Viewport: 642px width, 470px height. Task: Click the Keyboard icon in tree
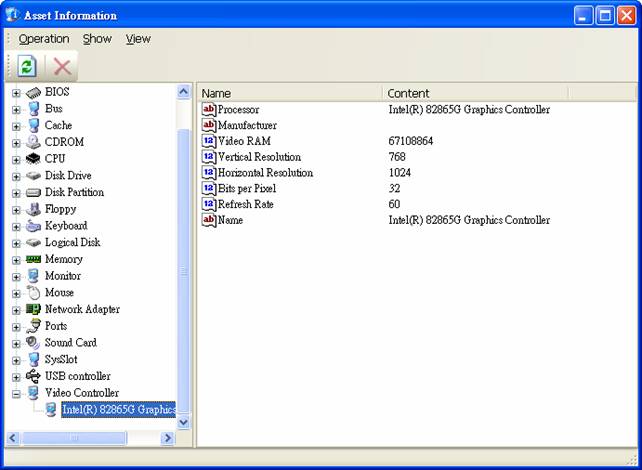34,226
